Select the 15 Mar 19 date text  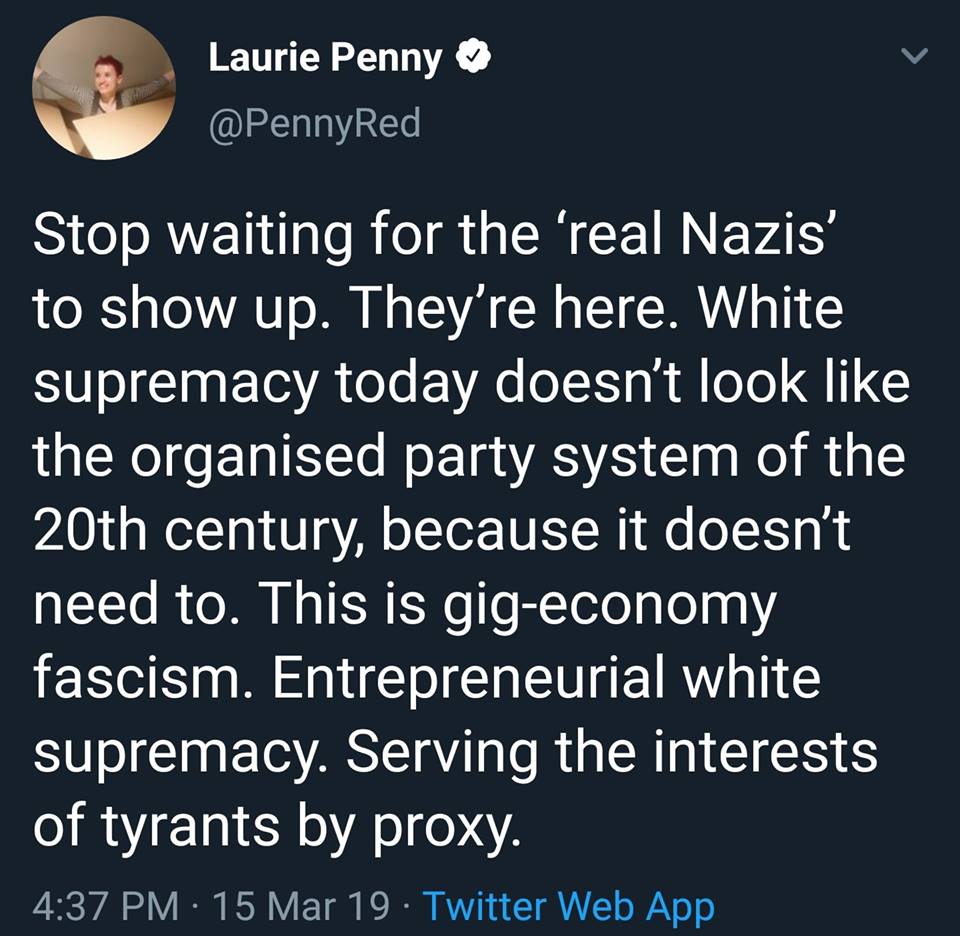(301, 905)
